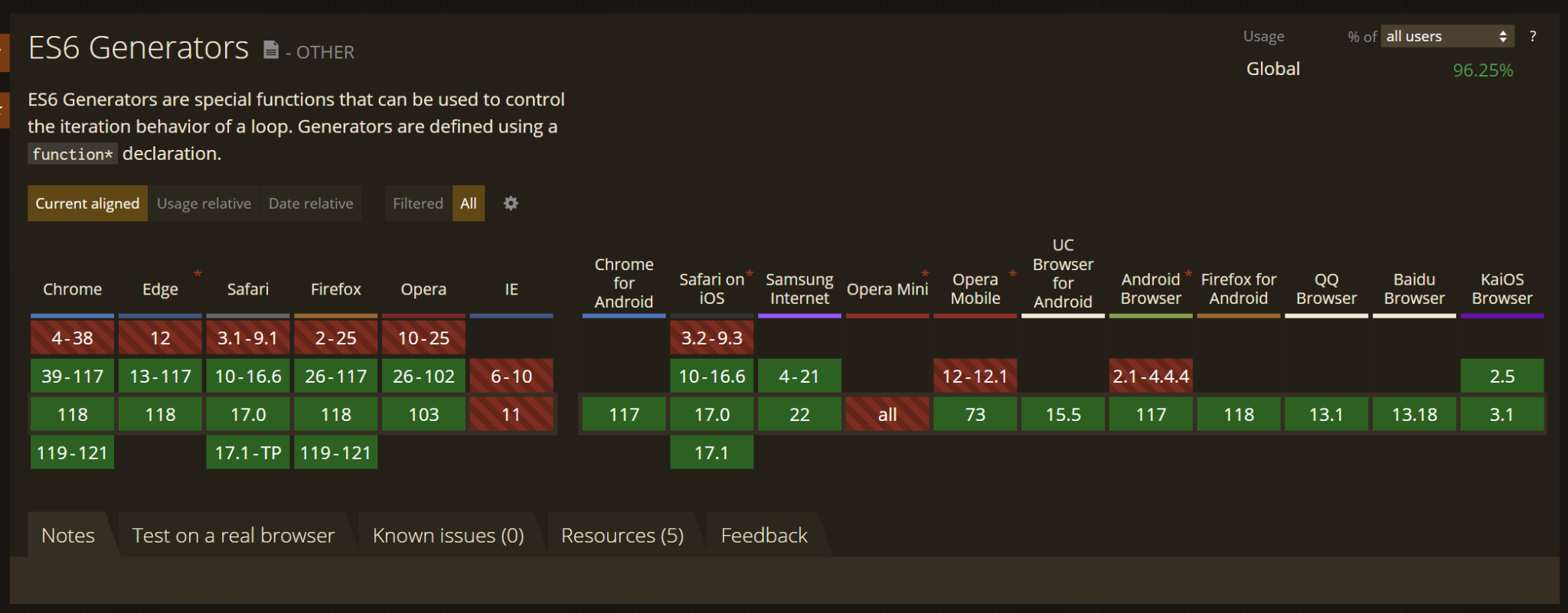1568x613 pixels.
Task: Click the document icon next to ES6 Generators title
Action: (271, 49)
